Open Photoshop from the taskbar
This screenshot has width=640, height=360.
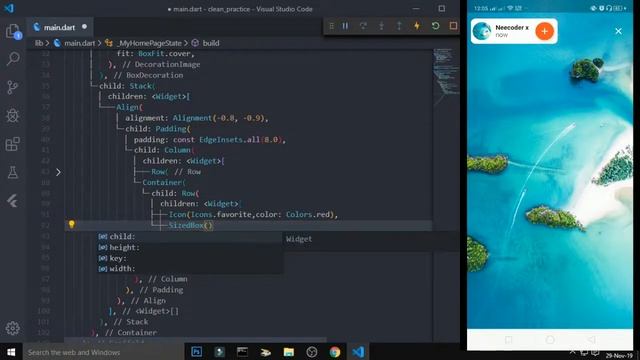click(196, 352)
